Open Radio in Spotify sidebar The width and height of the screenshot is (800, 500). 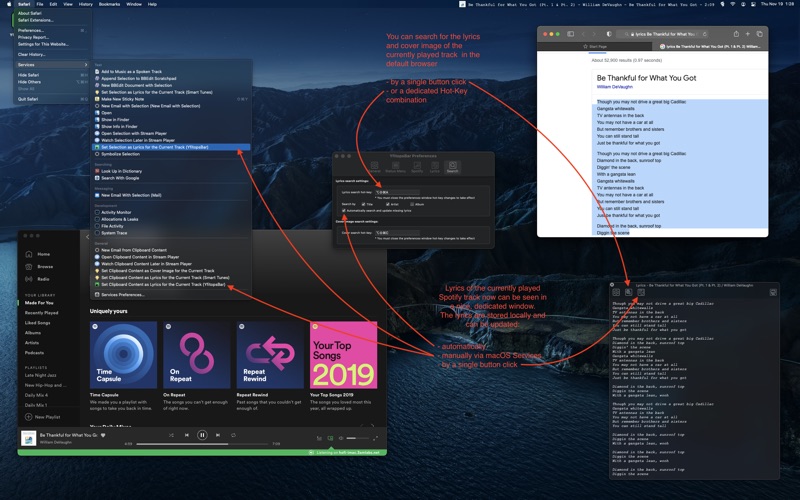tap(38, 279)
